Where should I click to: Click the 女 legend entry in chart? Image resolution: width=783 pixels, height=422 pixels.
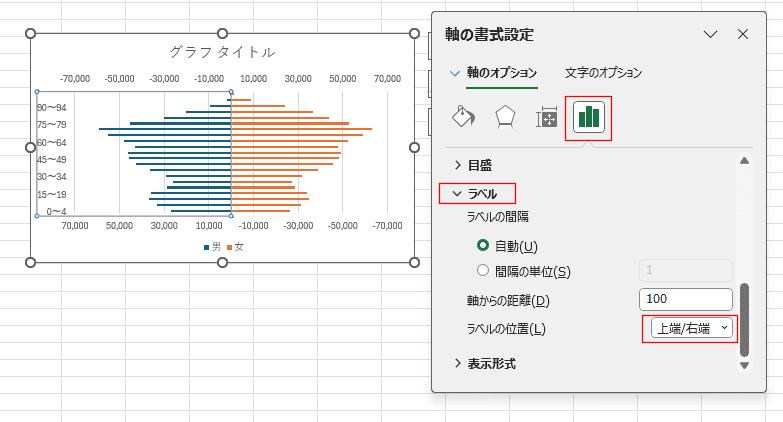pyautogui.click(x=236, y=247)
